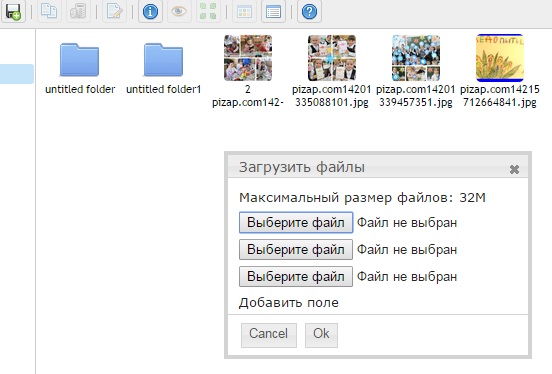Click the Добавить поле link

[x=289, y=303]
